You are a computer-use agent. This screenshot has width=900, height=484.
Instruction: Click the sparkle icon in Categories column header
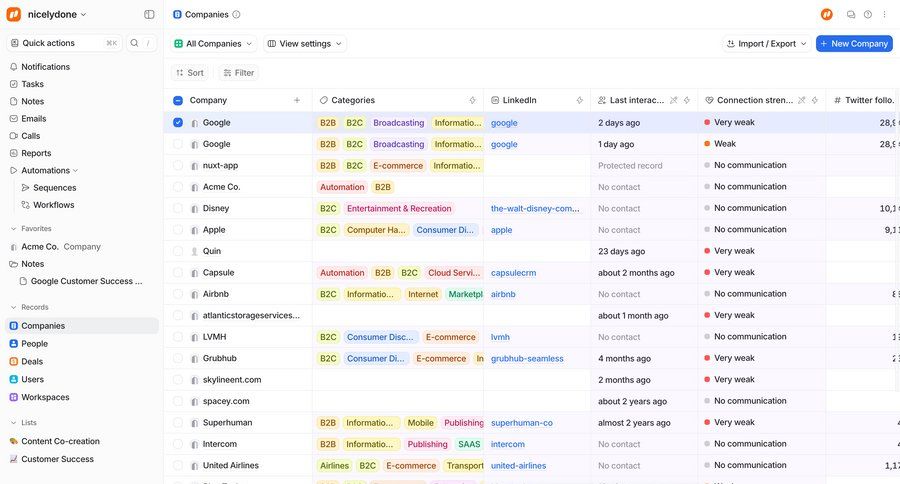pos(472,100)
